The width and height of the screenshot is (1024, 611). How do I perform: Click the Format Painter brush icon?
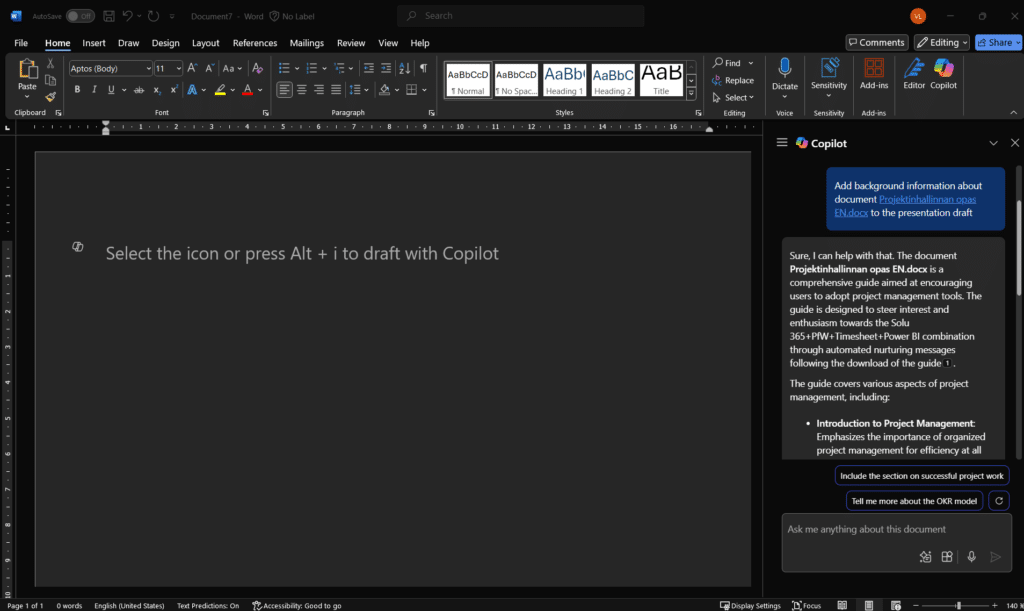50,97
